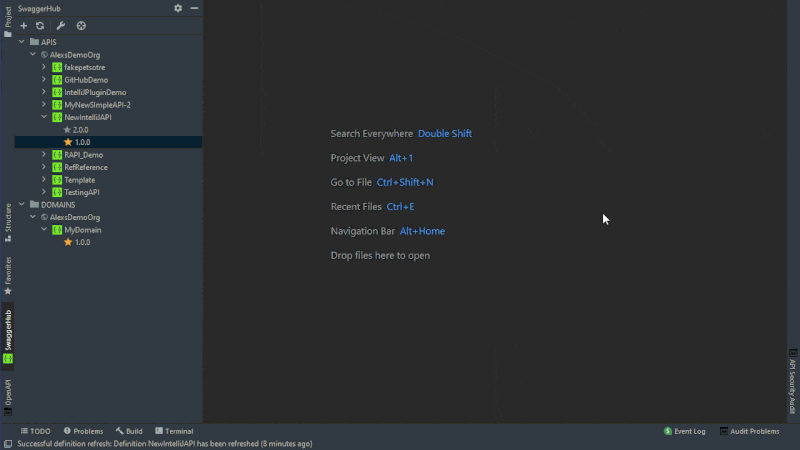Expand the RefReference node
This screenshot has height=450, width=800.
point(44,167)
